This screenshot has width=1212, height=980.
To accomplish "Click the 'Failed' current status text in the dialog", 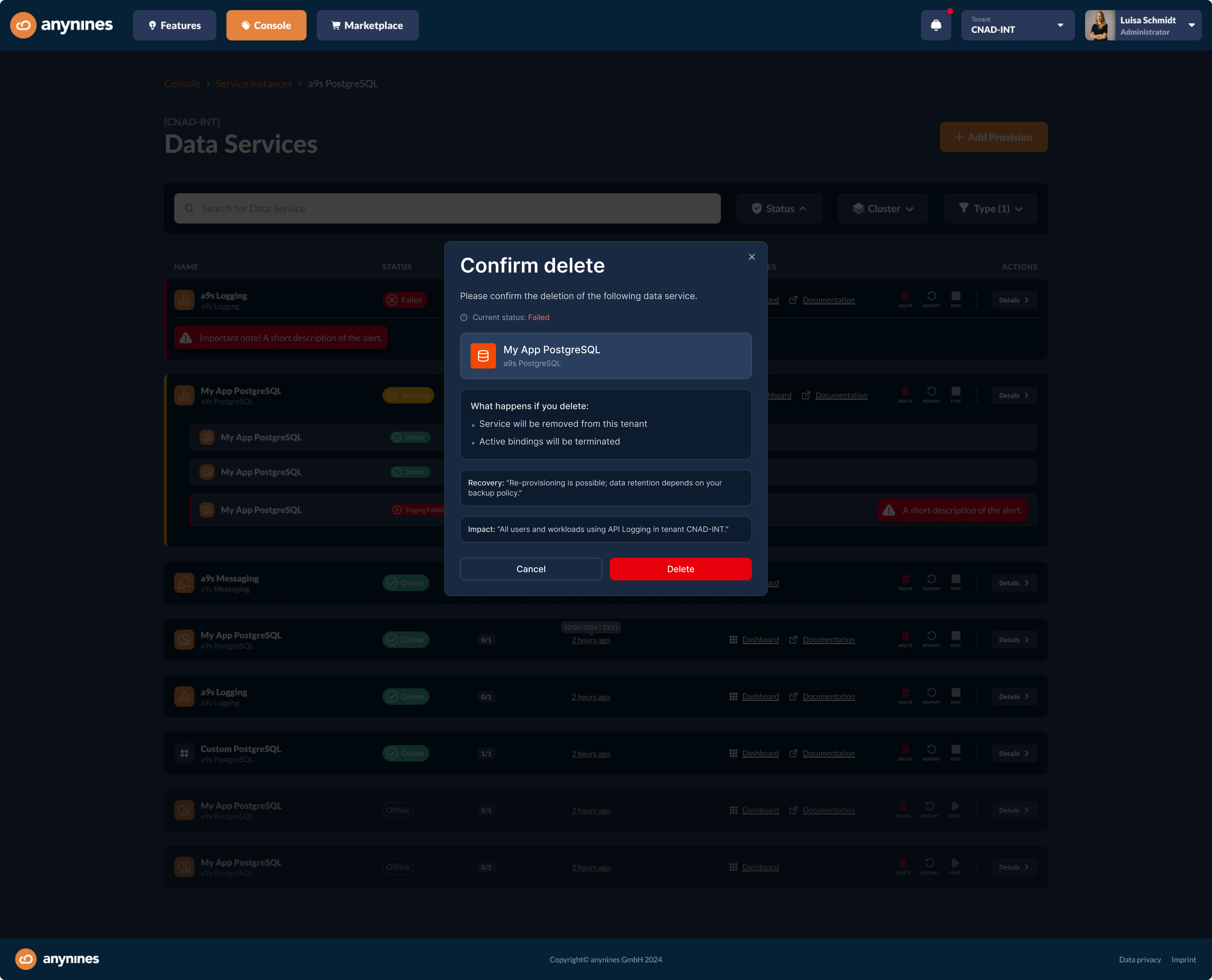I will pos(538,318).
